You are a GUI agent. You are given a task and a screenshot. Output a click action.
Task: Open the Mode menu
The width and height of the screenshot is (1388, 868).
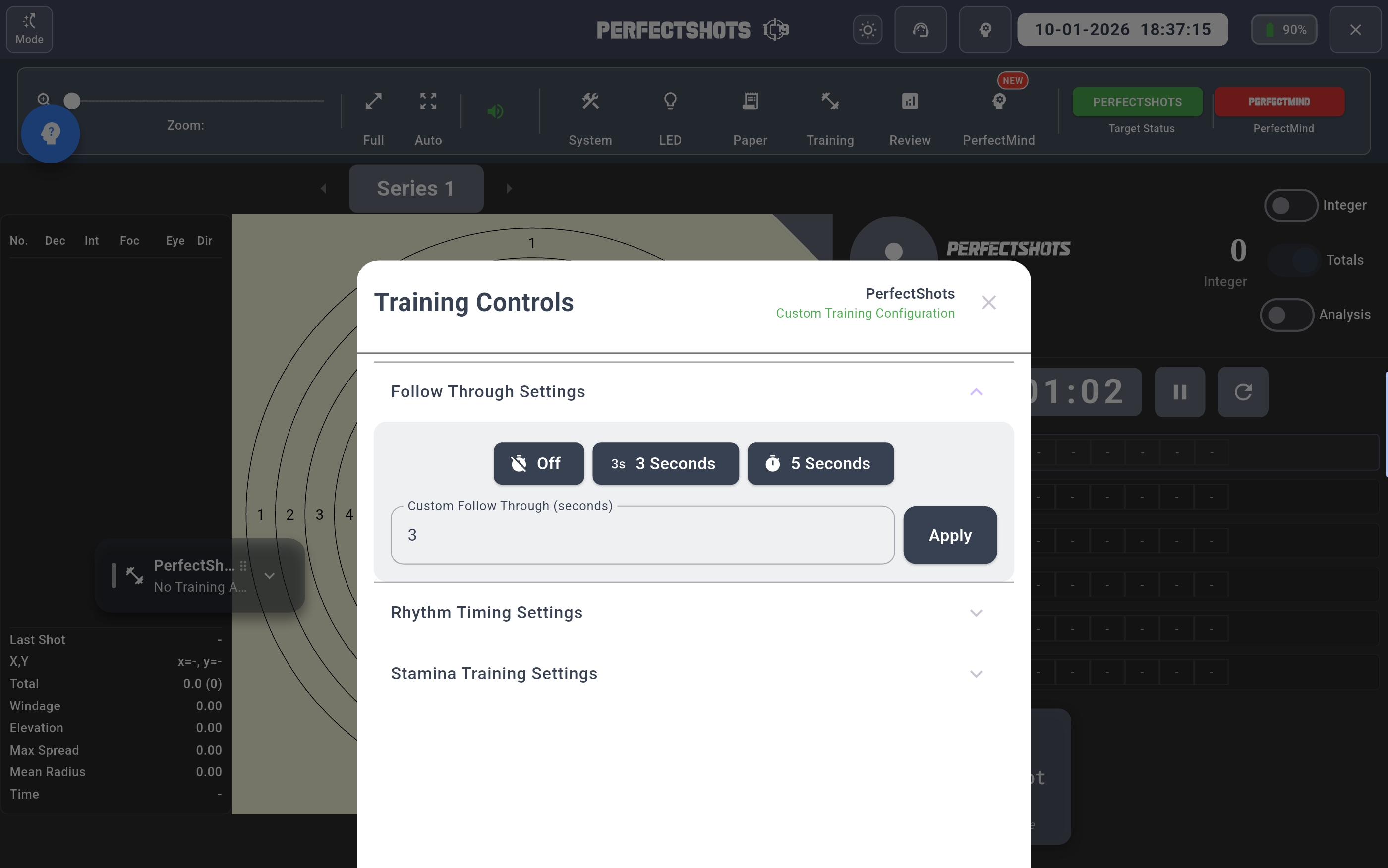[29, 30]
